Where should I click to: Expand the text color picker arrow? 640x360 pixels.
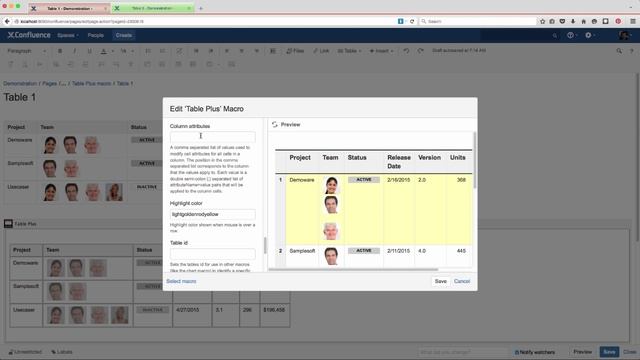click(113, 51)
